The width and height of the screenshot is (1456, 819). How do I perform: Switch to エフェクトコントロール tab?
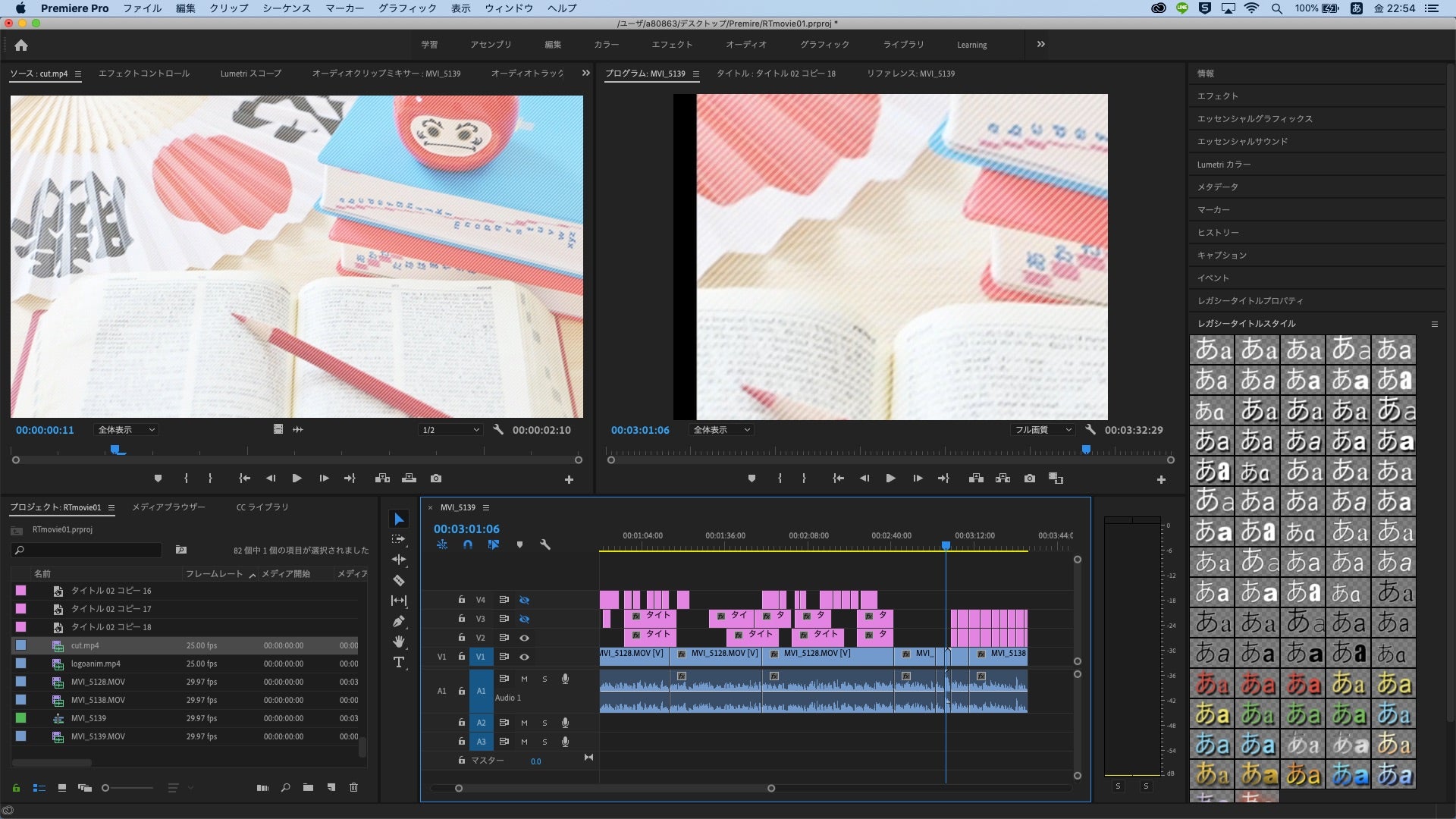[144, 74]
